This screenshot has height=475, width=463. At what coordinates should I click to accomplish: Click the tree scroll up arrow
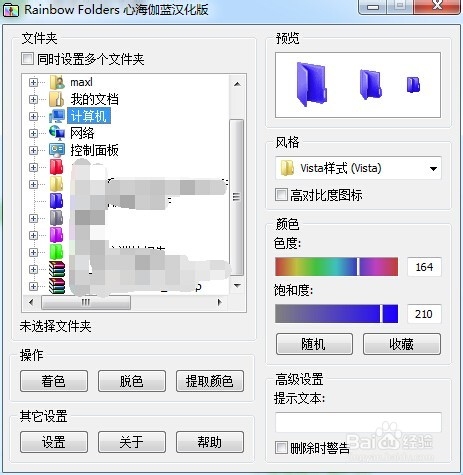pyautogui.click(x=237, y=84)
